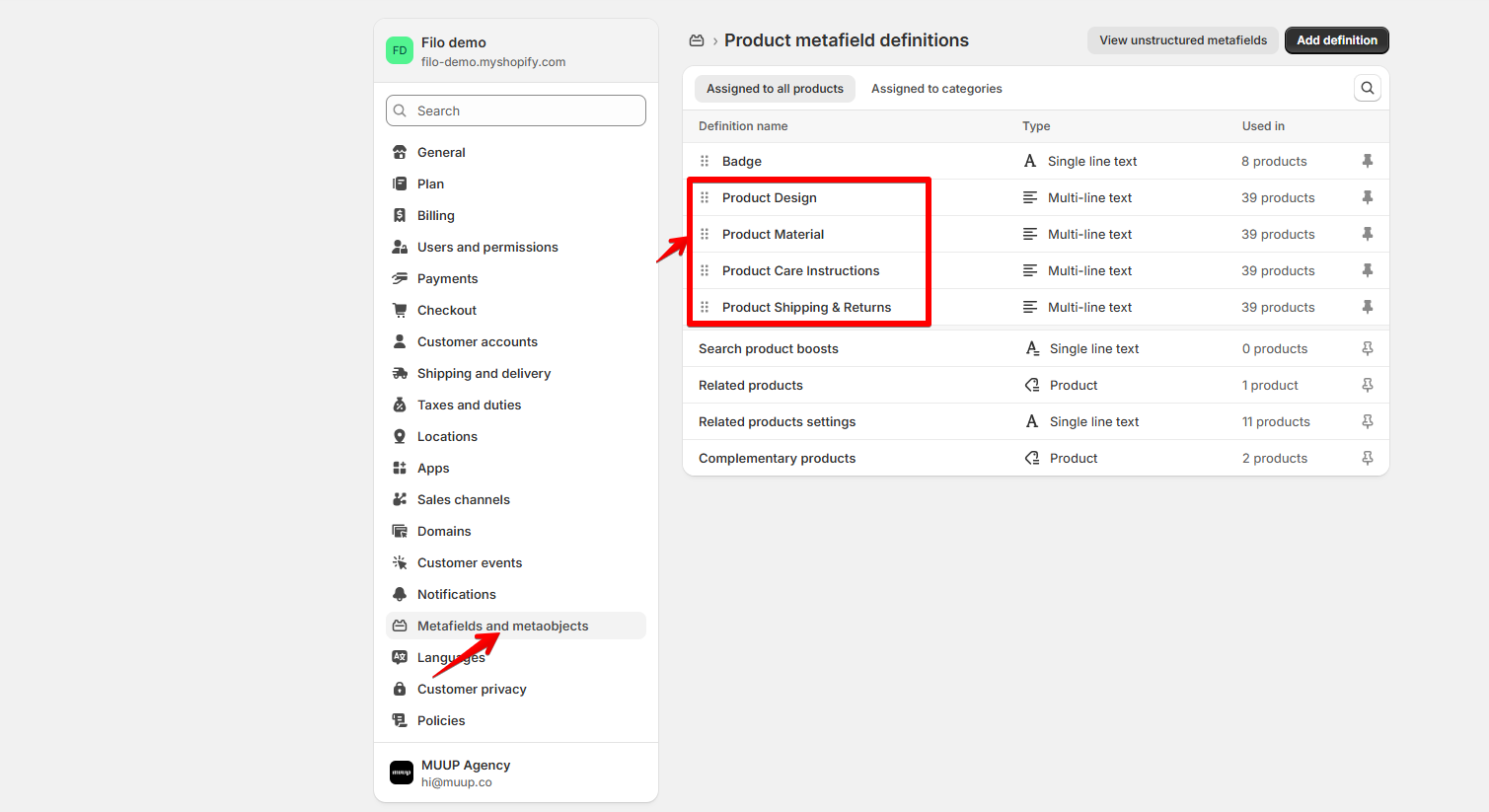Open Sales channels settings
The height and width of the screenshot is (812, 1489).
(x=463, y=499)
